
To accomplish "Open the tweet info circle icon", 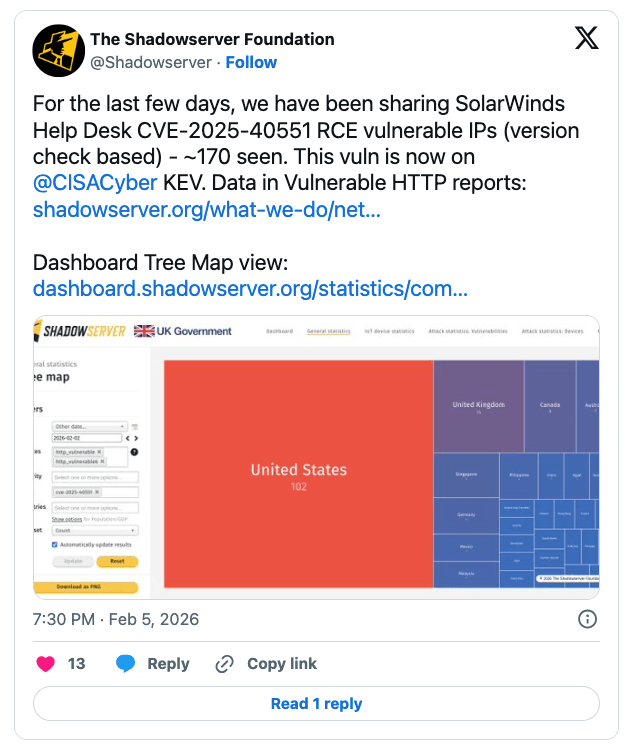I will point(588,619).
